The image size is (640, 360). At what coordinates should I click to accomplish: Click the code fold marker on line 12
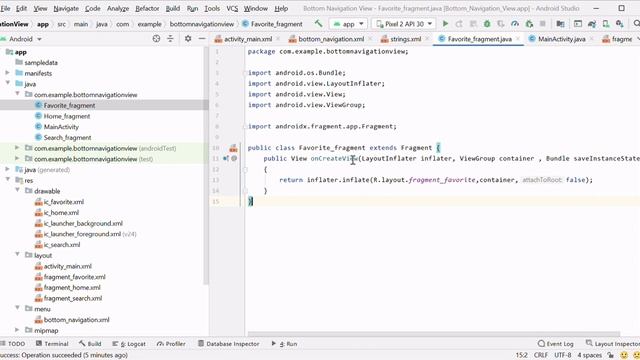(245, 169)
